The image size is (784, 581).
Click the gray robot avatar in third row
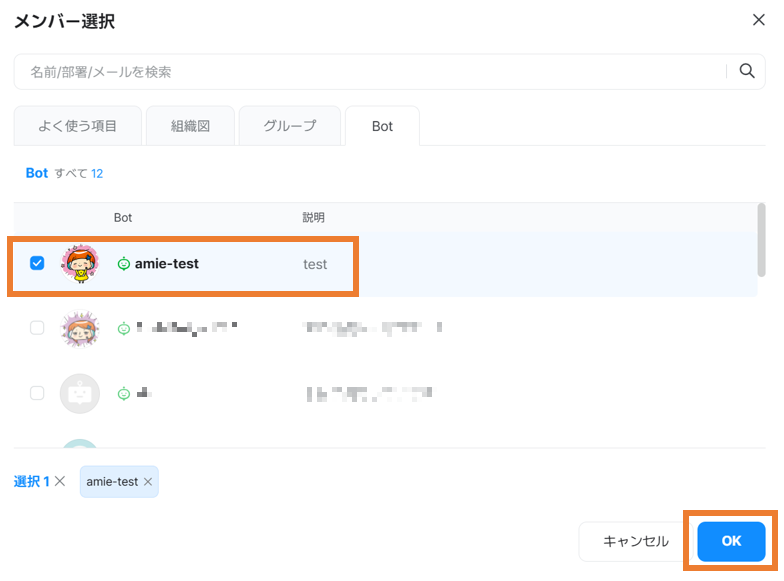80,393
